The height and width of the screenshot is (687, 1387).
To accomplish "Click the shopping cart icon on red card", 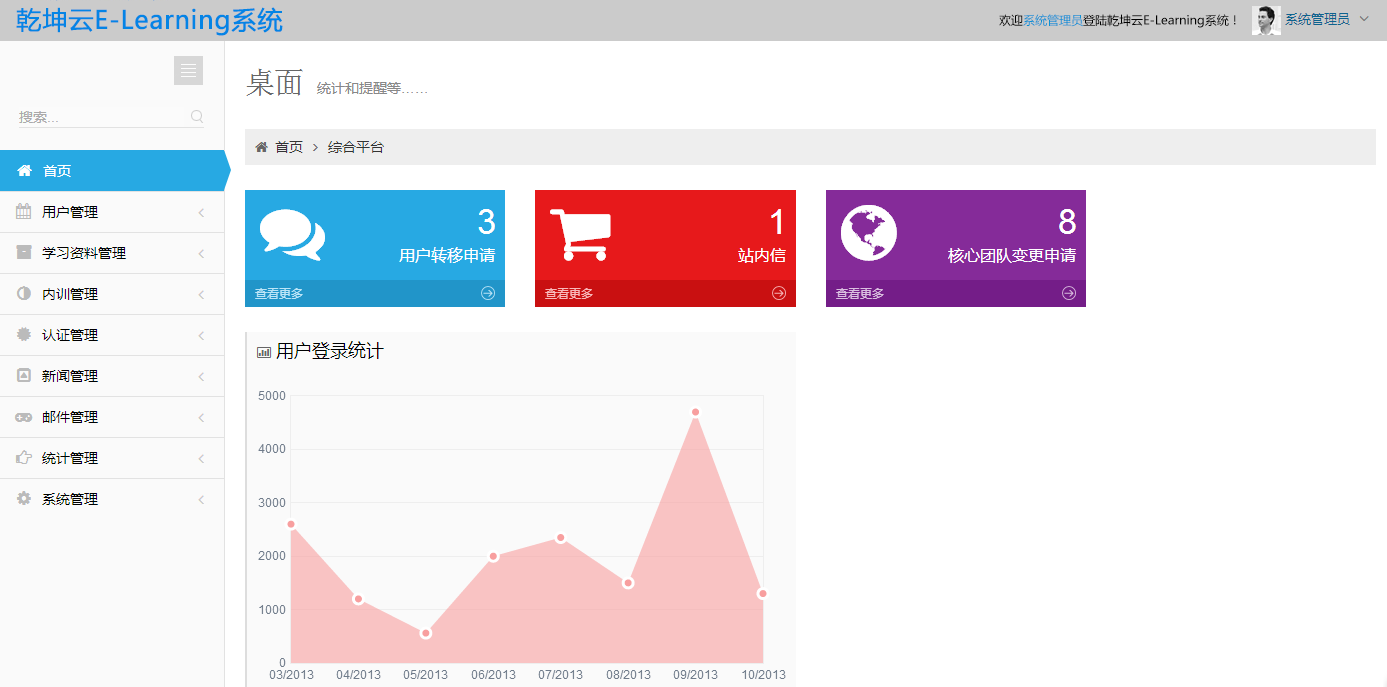I will (580, 235).
